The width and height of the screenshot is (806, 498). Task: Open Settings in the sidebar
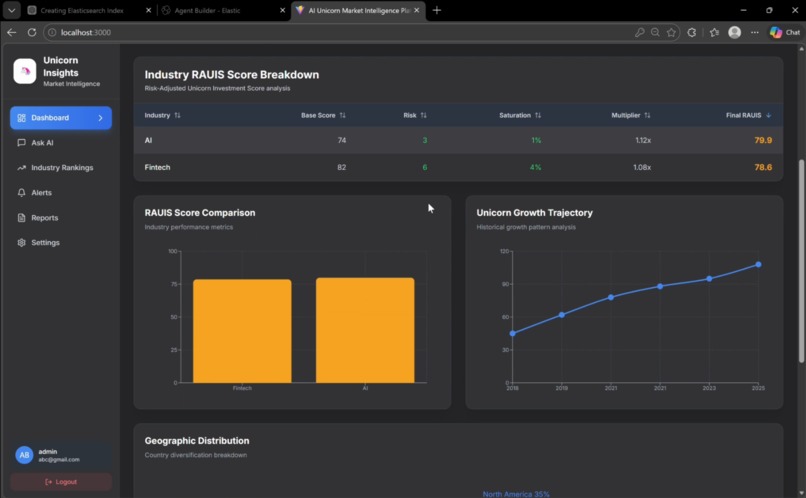tap(61, 243)
